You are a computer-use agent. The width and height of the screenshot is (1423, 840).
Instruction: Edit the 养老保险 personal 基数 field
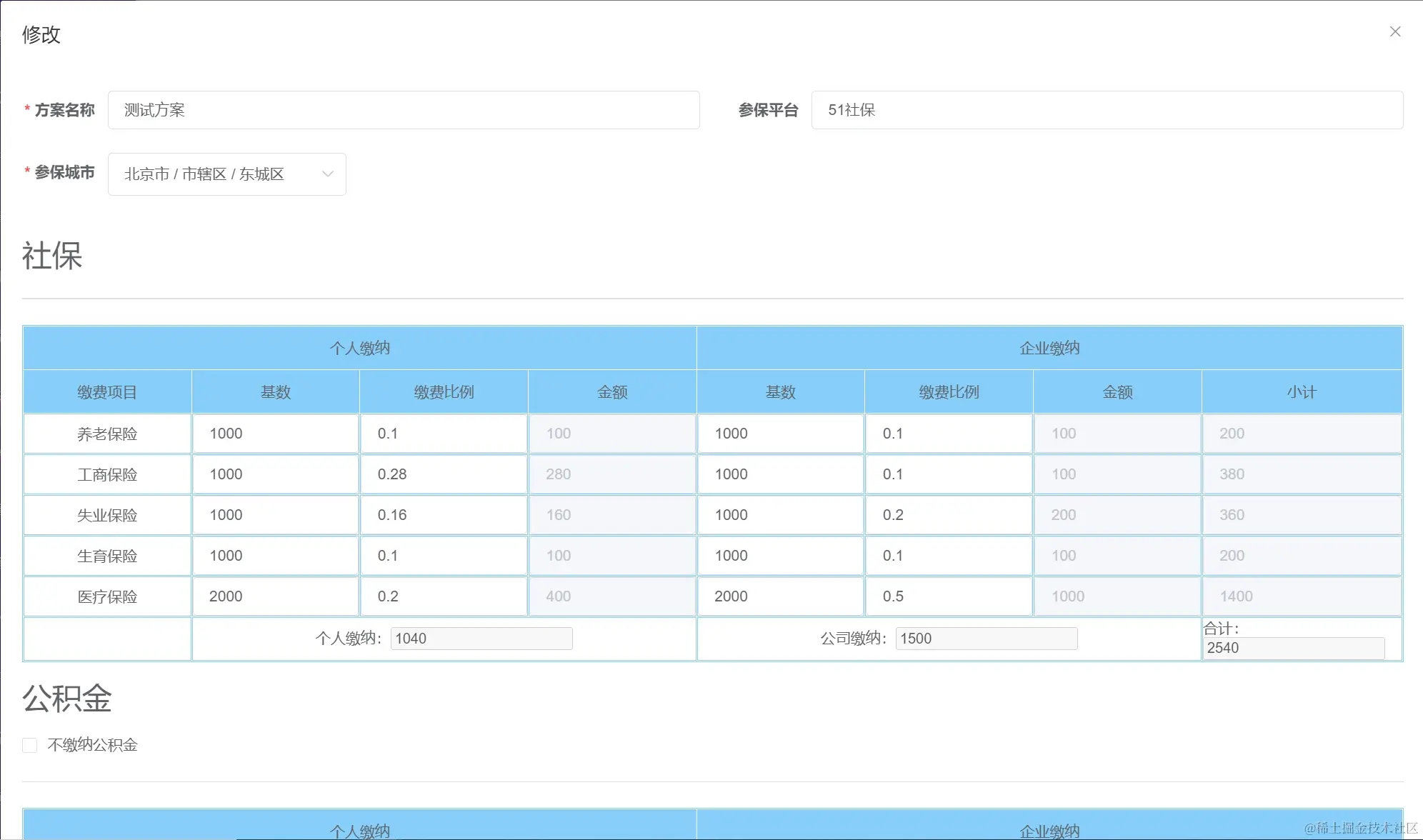275,433
